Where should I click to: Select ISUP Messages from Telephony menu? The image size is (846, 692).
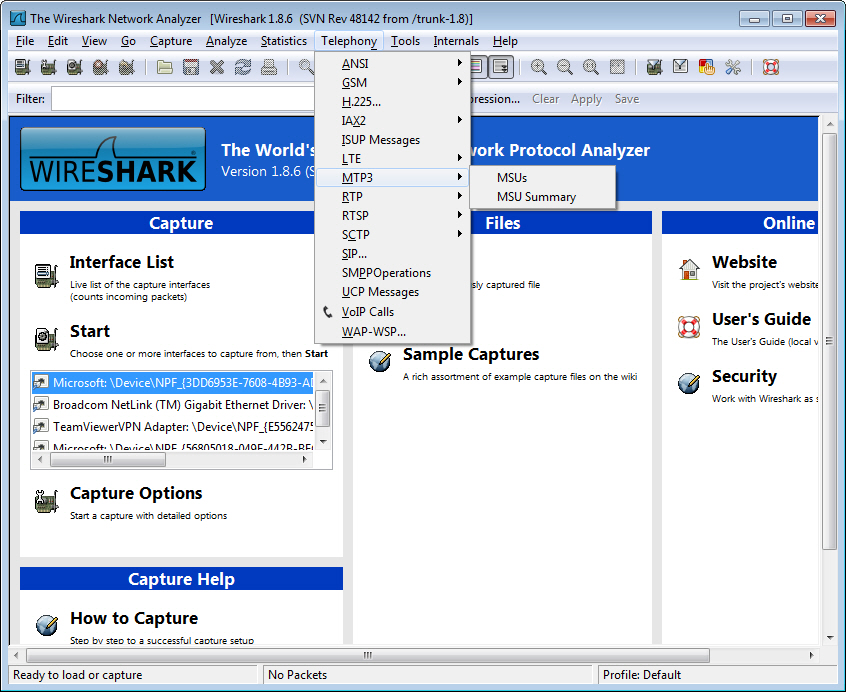point(392,140)
